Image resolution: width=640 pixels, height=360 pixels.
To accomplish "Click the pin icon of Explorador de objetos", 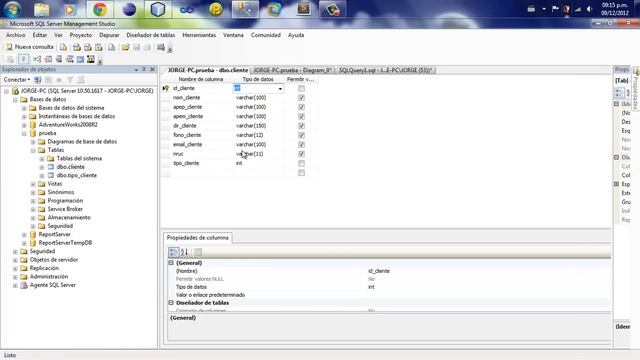I will tap(144, 70).
